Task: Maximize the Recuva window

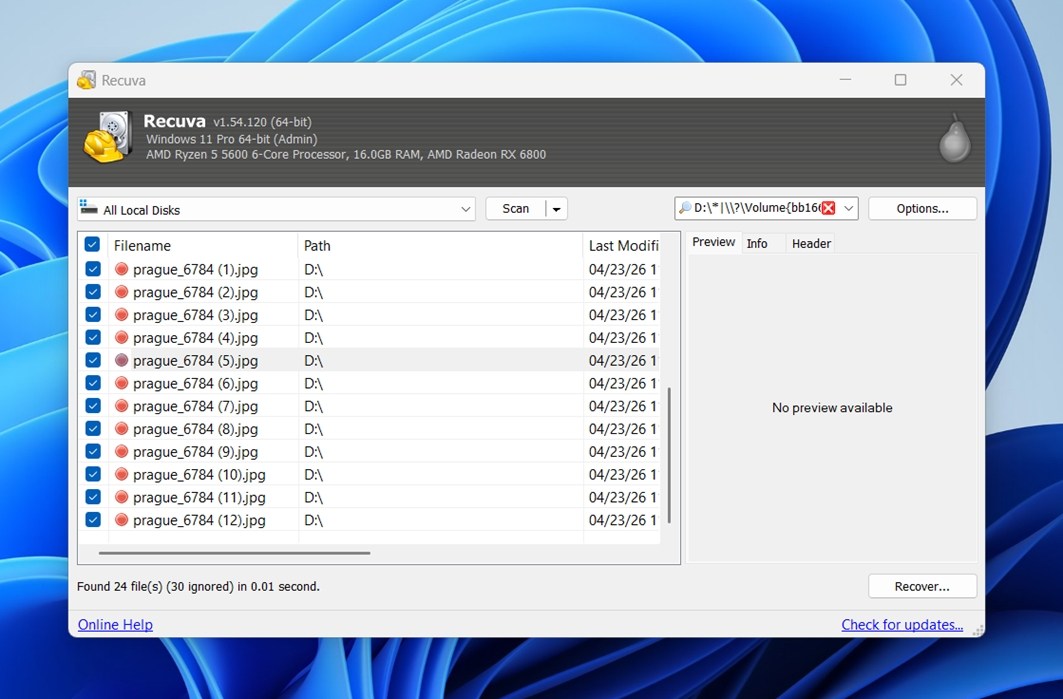Action: coord(900,80)
